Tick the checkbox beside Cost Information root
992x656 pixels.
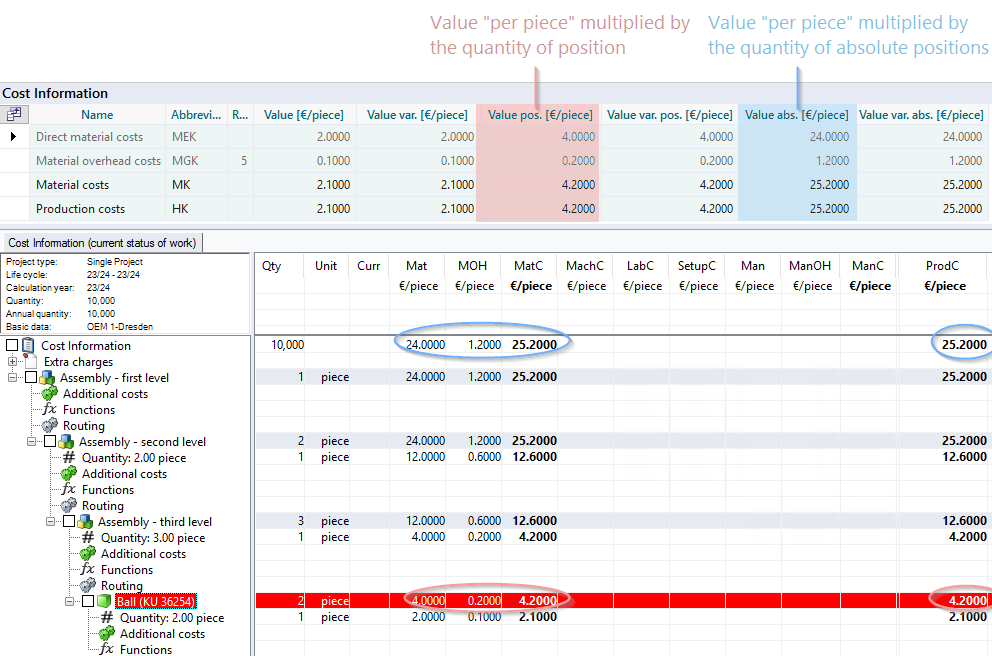11,346
